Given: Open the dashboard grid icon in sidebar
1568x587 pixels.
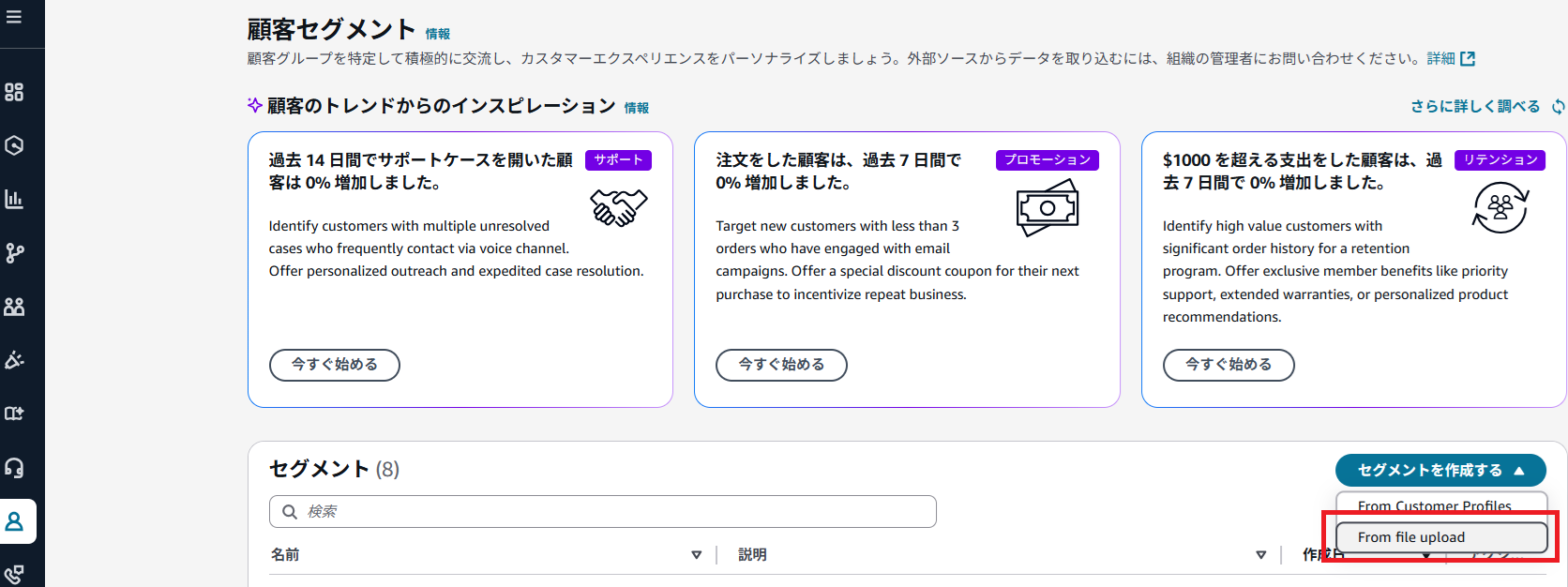Looking at the screenshot, I should 14,92.
